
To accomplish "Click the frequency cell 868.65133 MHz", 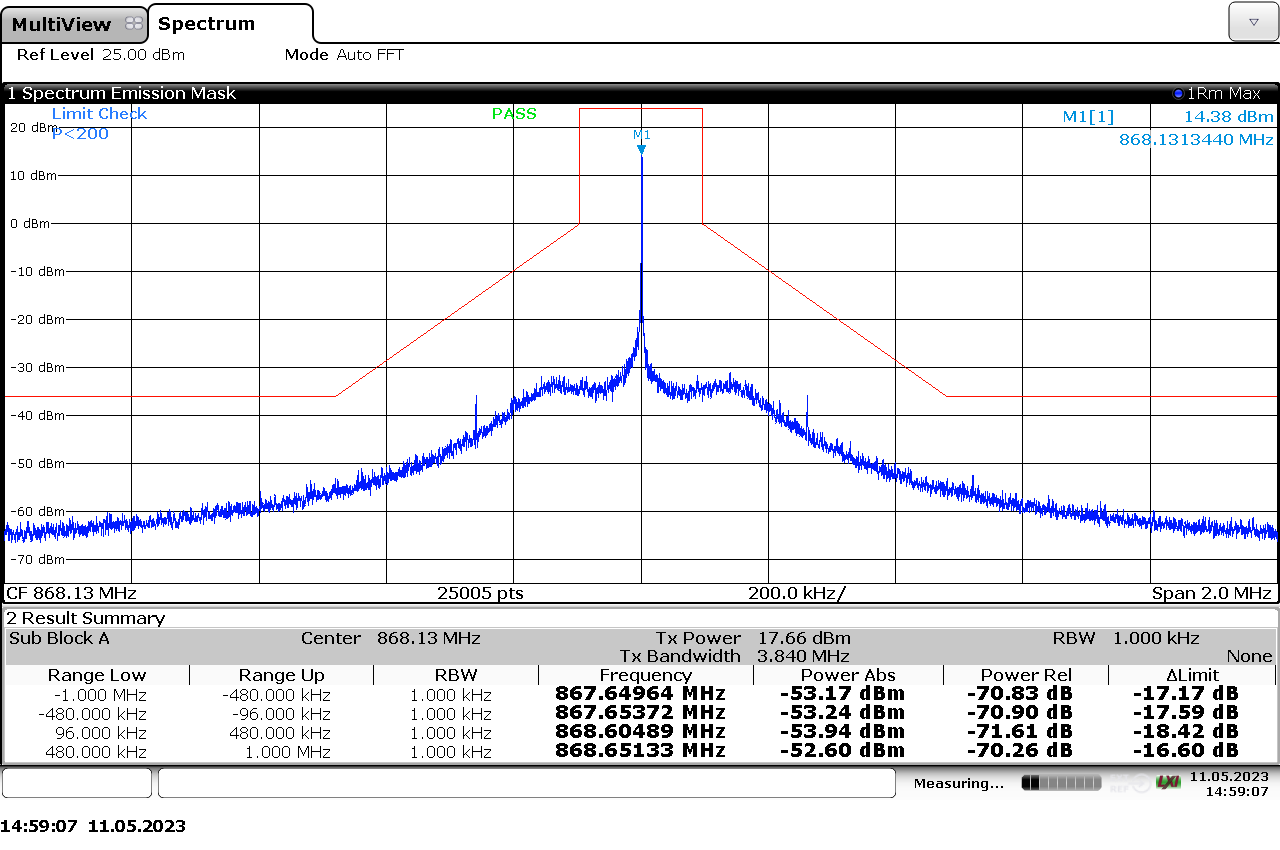I will point(640,751).
